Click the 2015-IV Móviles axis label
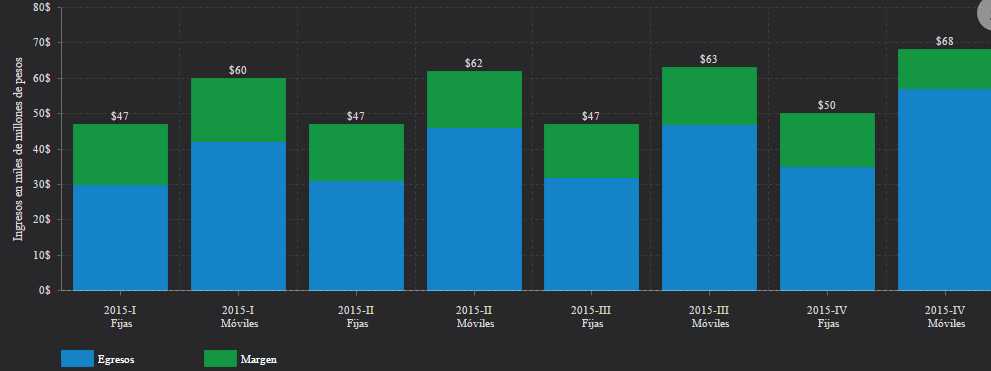The image size is (991, 371). [945, 317]
